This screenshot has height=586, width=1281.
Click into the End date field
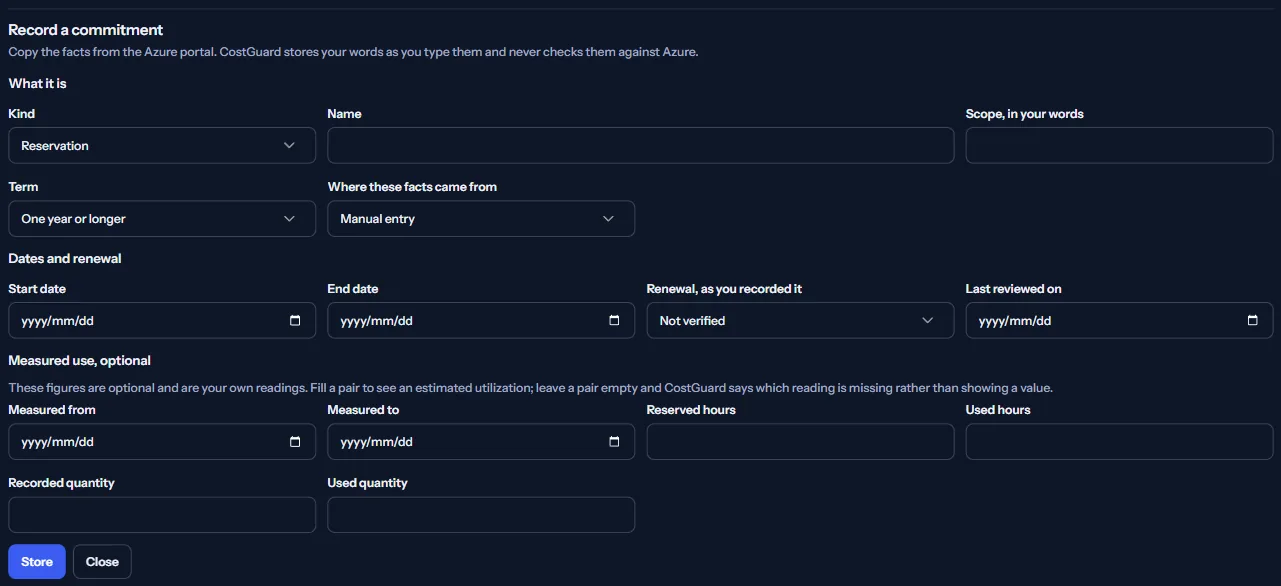(481, 321)
